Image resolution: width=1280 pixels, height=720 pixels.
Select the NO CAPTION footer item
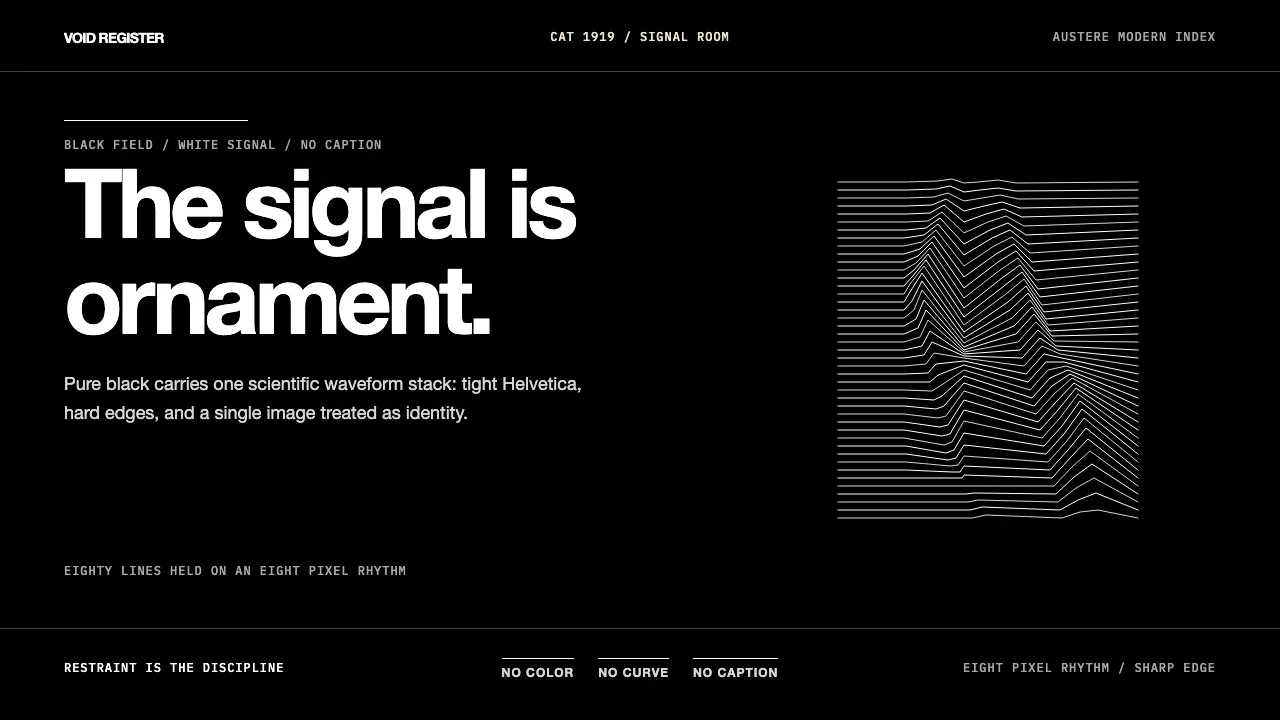pyautogui.click(x=735, y=670)
